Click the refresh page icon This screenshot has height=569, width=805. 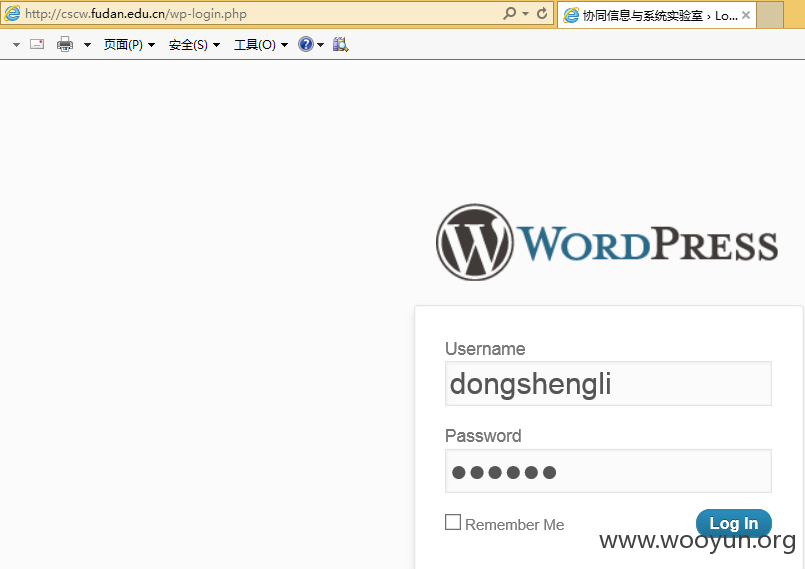click(542, 13)
